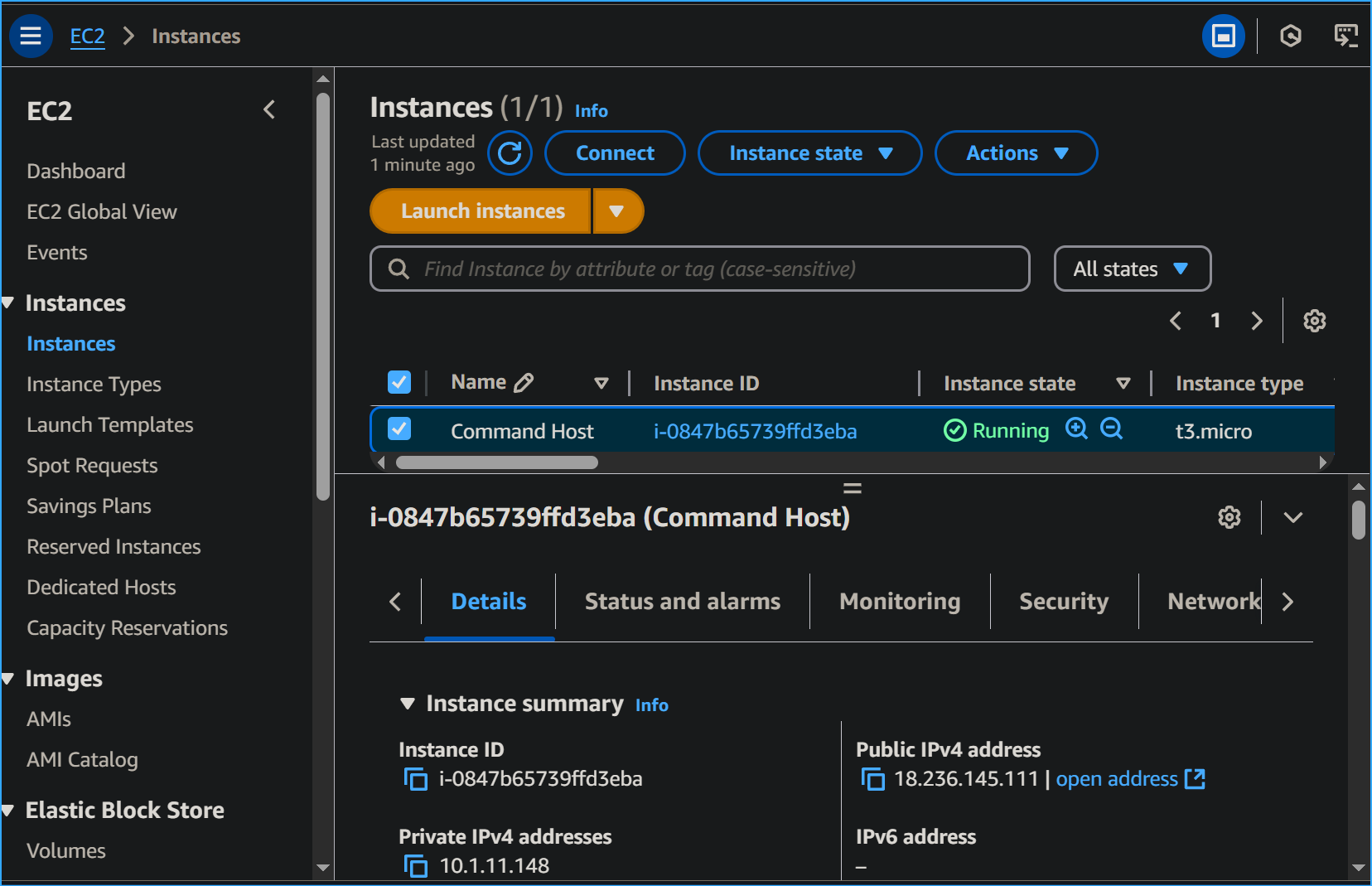
Task: Open the All states dropdown
Action: 1132,269
